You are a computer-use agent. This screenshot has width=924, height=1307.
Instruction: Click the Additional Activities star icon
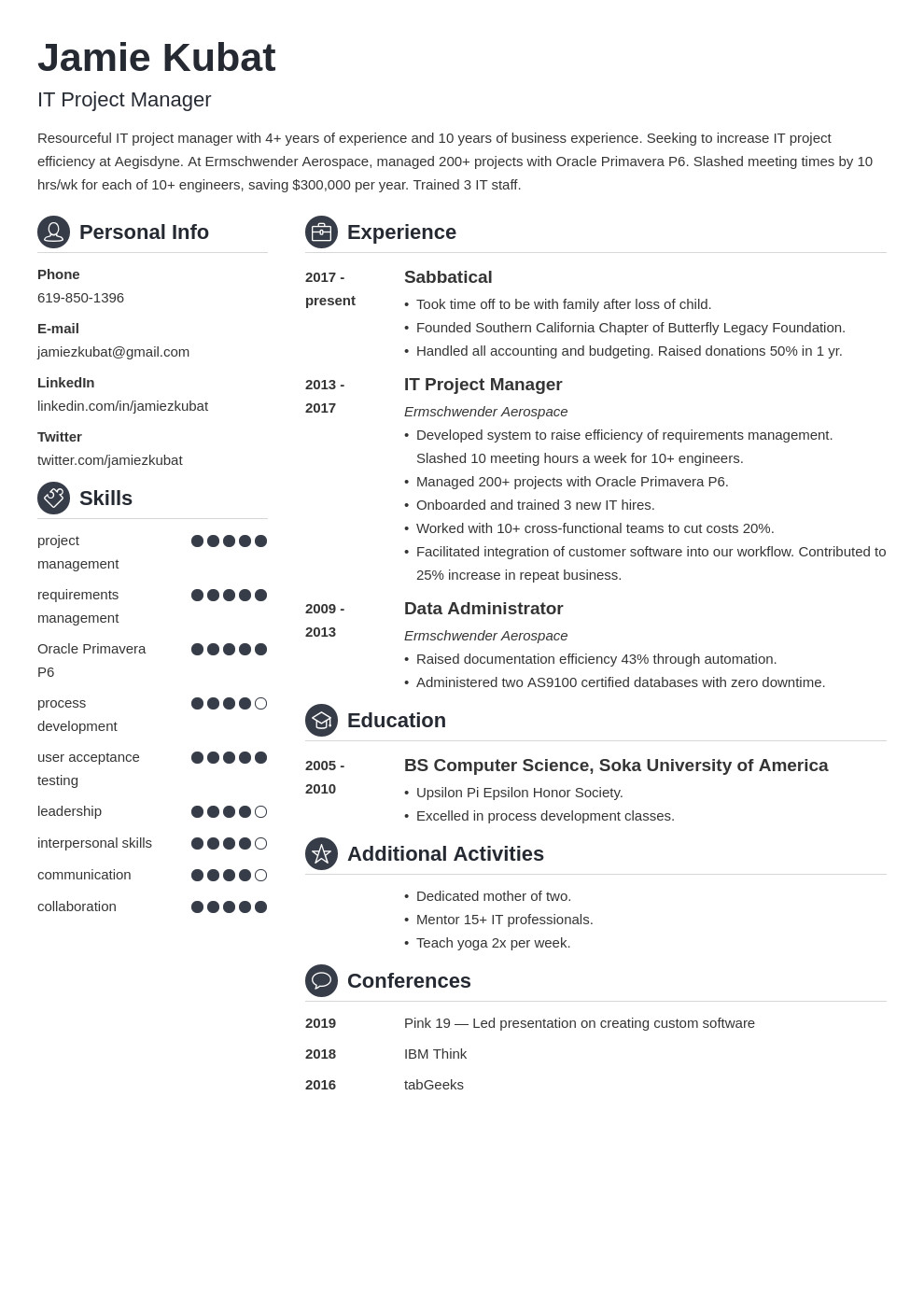click(321, 853)
